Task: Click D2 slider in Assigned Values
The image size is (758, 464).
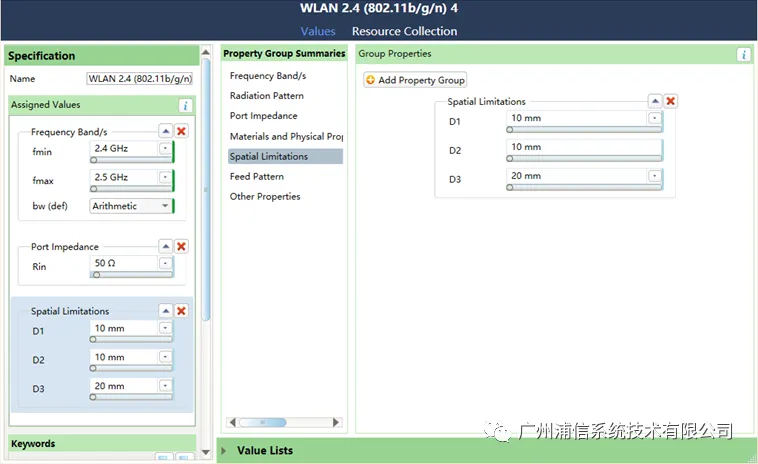Action: [131, 368]
